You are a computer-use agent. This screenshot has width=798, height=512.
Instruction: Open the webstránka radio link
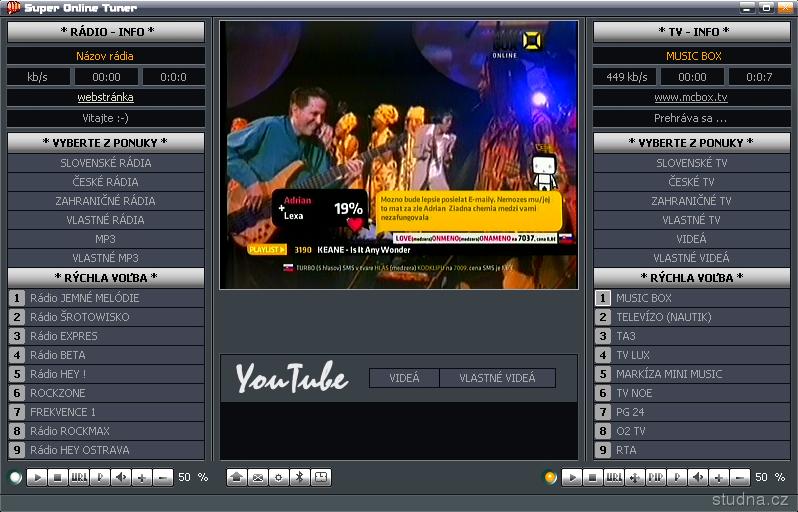pyautogui.click(x=105, y=97)
